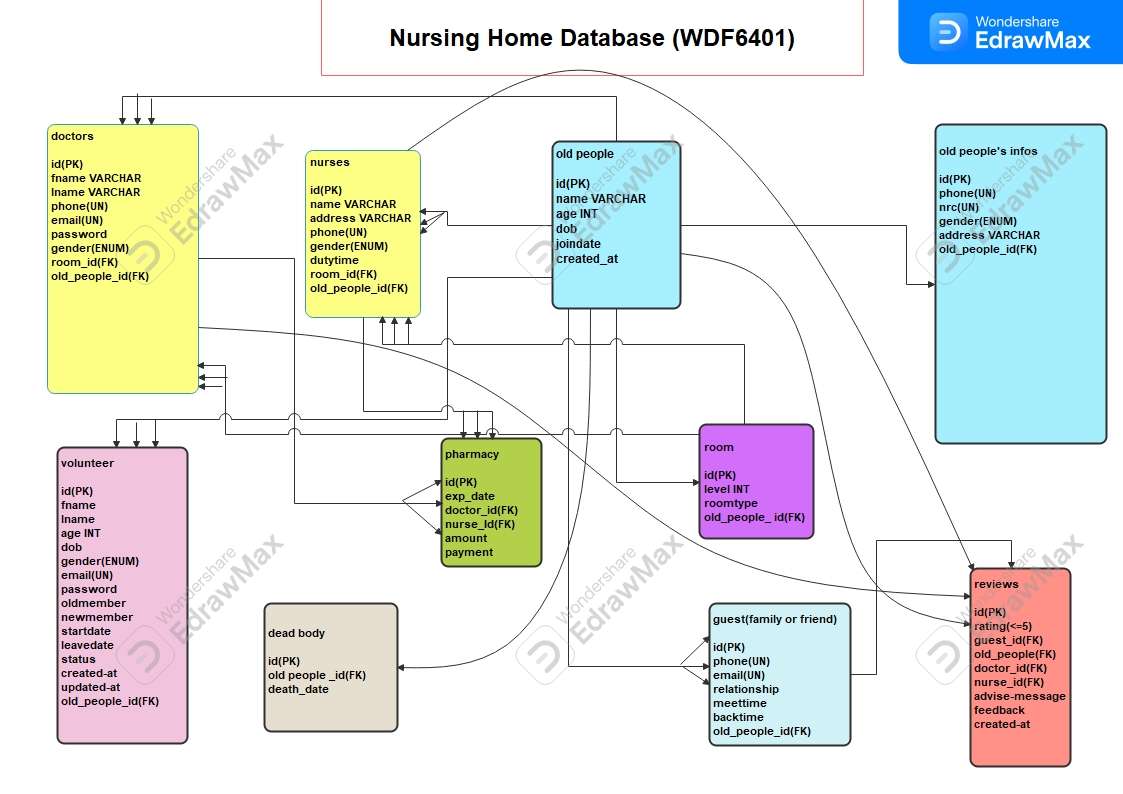Select the doctors table header text
The image size is (1123, 794).
pyautogui.click(x=72, y=136)
